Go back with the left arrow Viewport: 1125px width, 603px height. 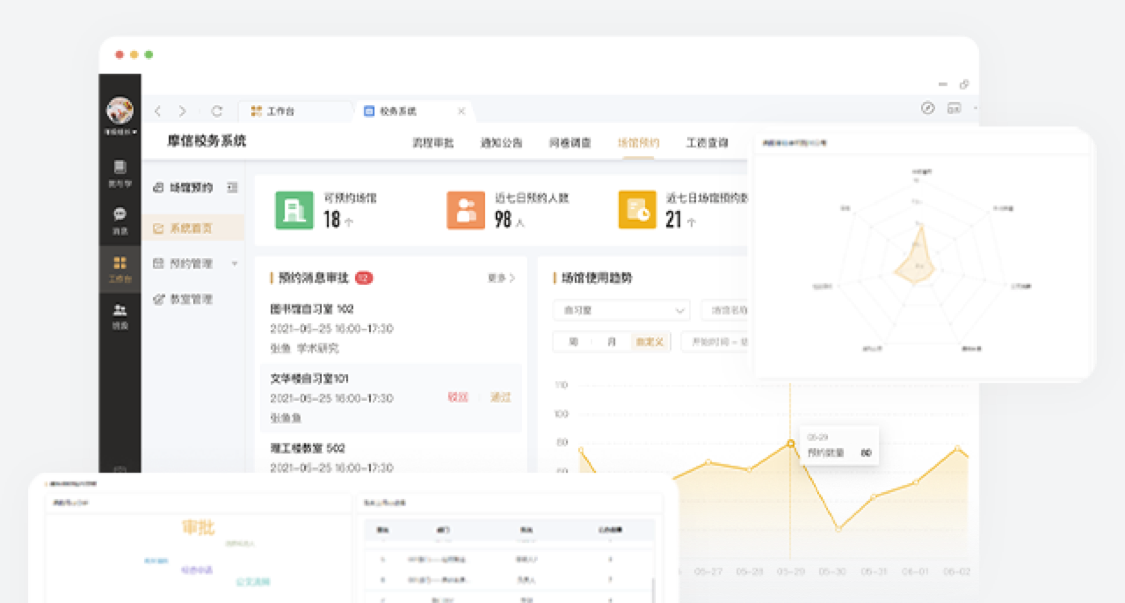158,111
